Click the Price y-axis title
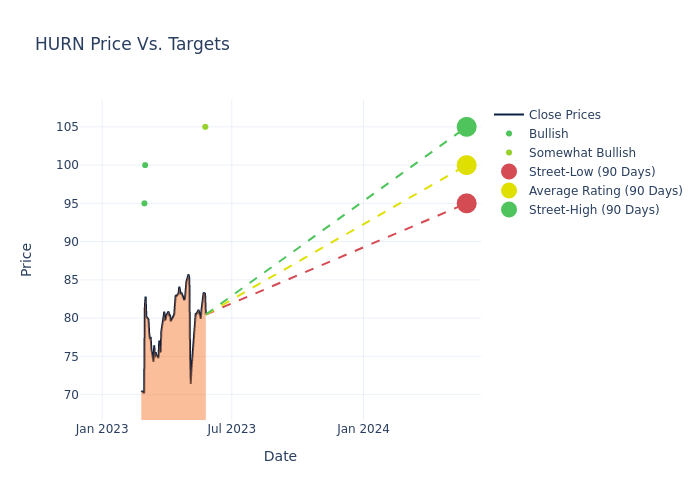Screen dimensions: 700x500 27,259
